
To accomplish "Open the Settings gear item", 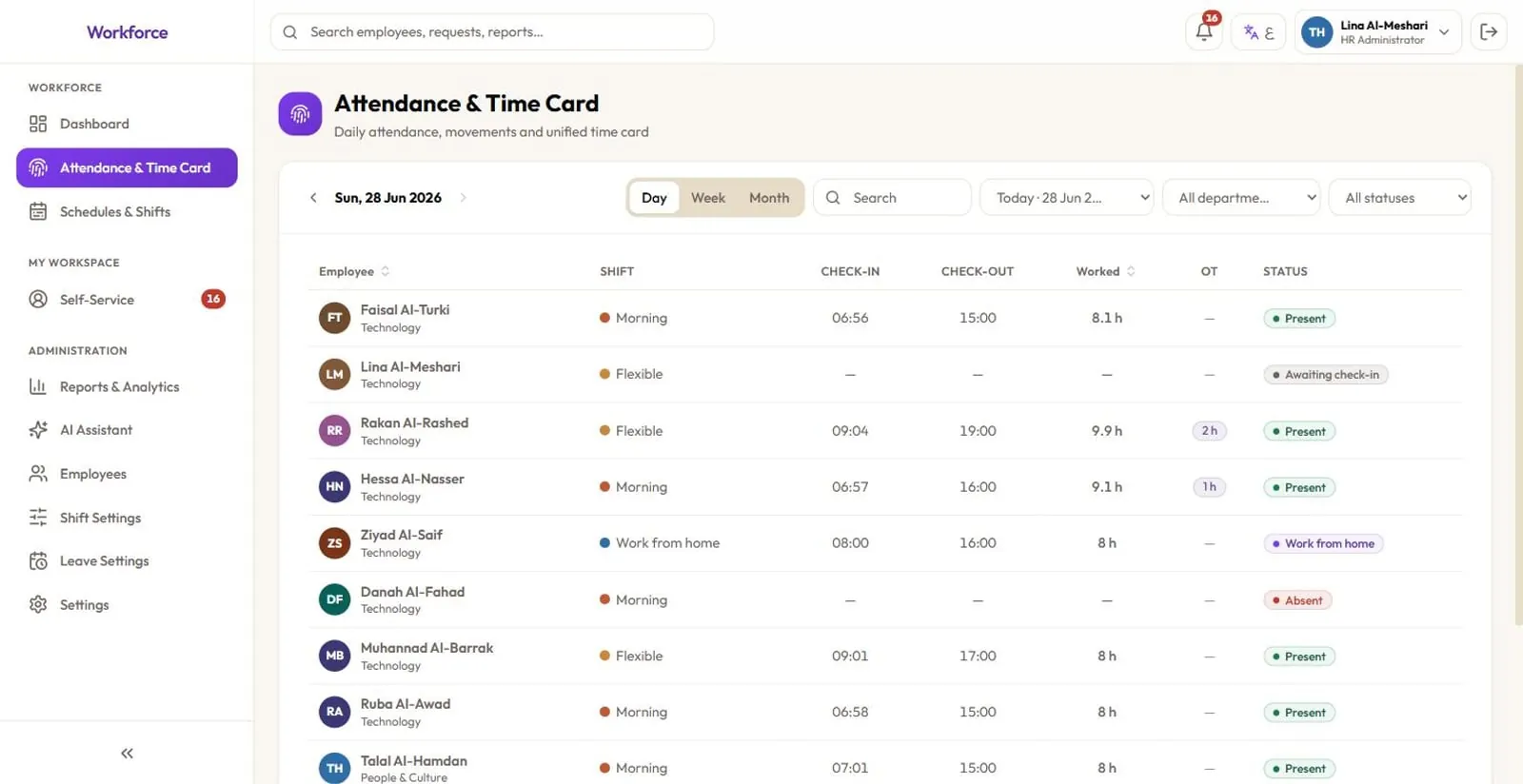I will (127, 604).
